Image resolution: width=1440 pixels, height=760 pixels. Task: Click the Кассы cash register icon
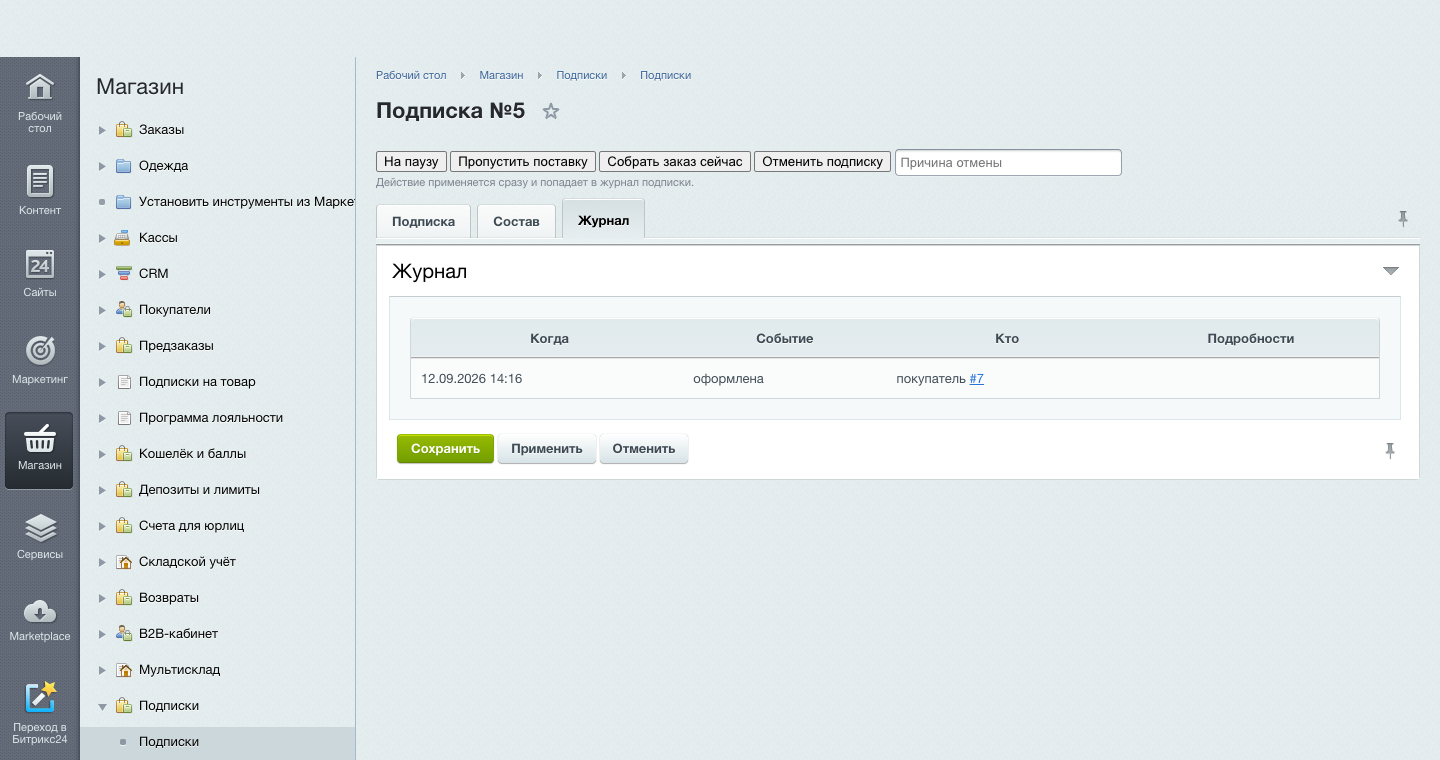pos(123,238)
